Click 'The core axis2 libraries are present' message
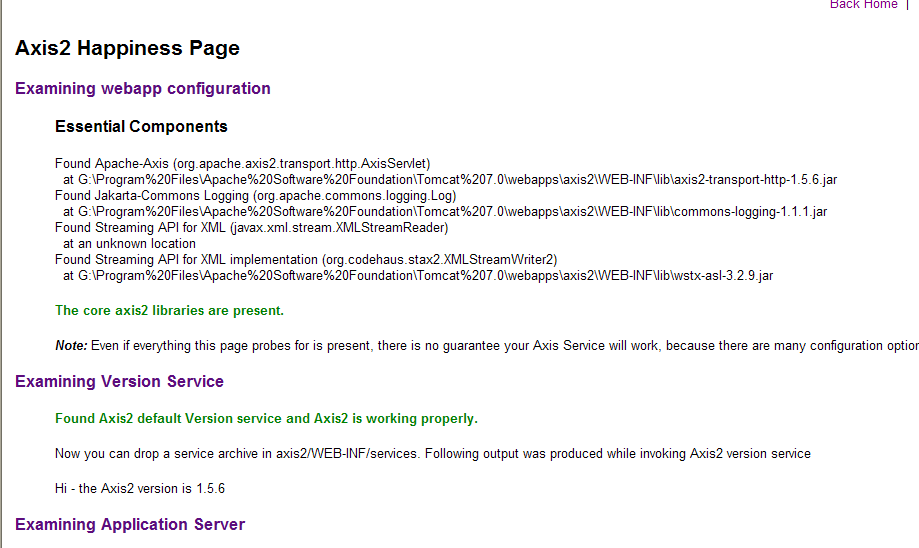The image size is (919, 548). pos(169,311)
